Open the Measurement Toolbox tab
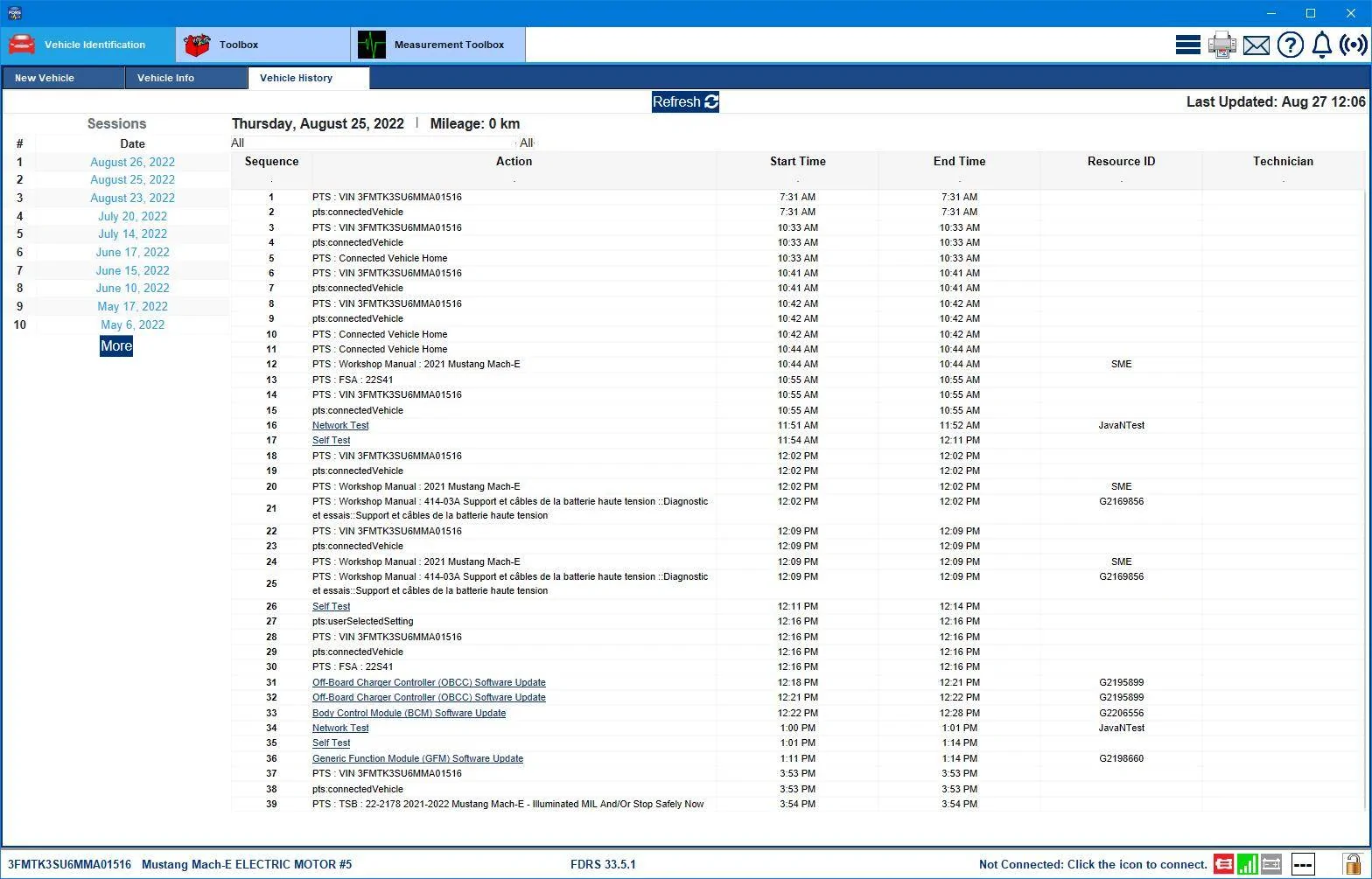 point(438,45)
